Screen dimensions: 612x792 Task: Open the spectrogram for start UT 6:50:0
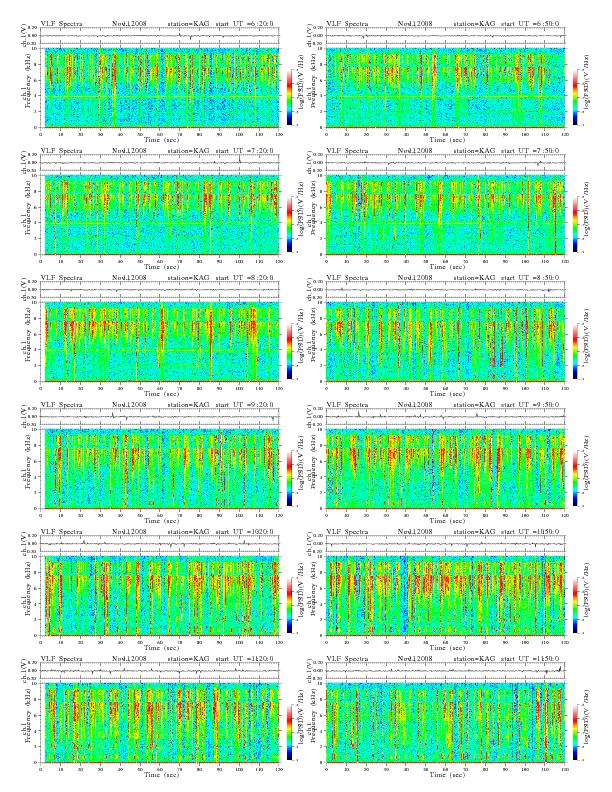pyautogui.click(x=445, y=87)
